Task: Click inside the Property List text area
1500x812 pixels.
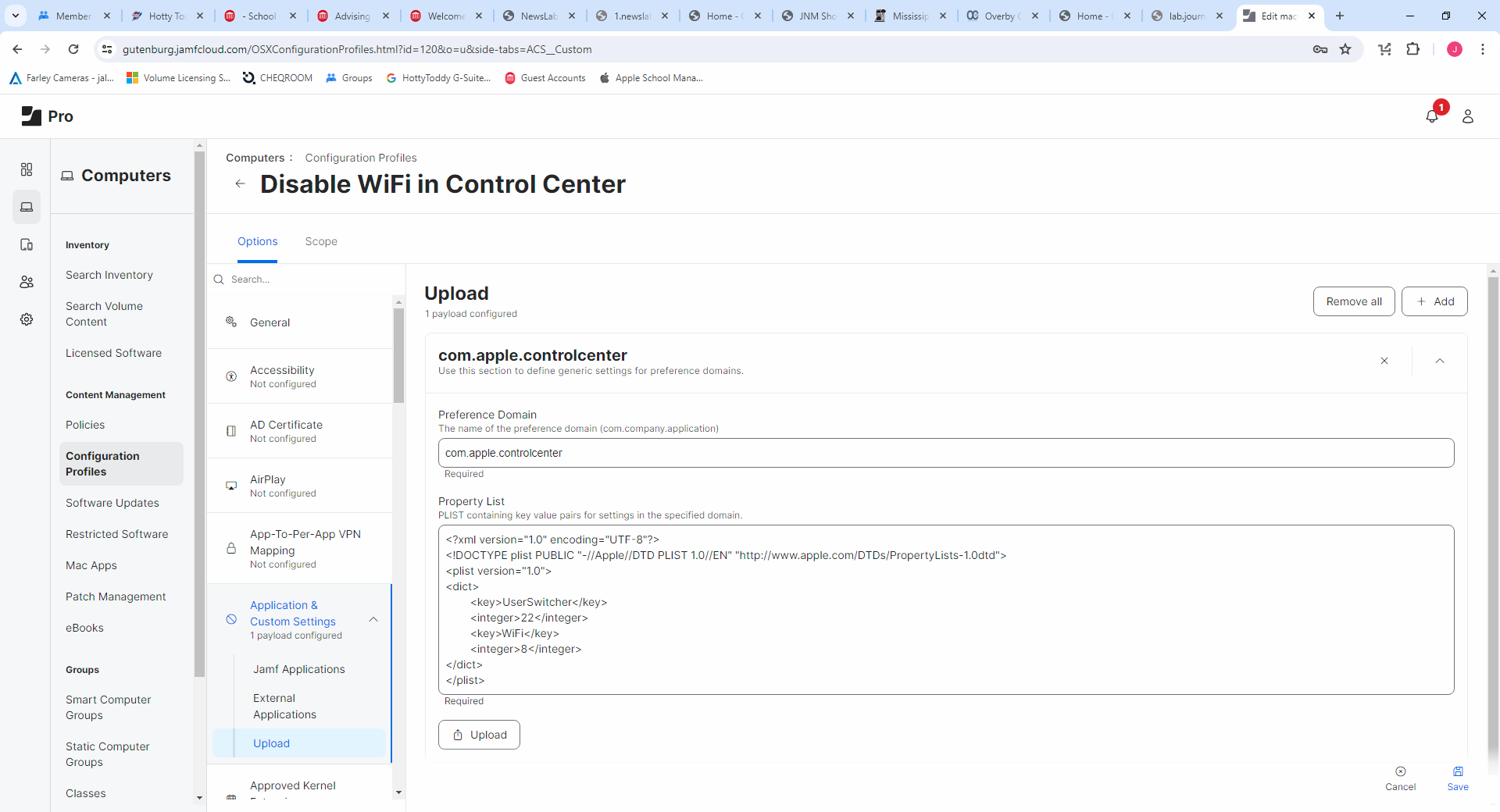Action: (x=946, y=610)
